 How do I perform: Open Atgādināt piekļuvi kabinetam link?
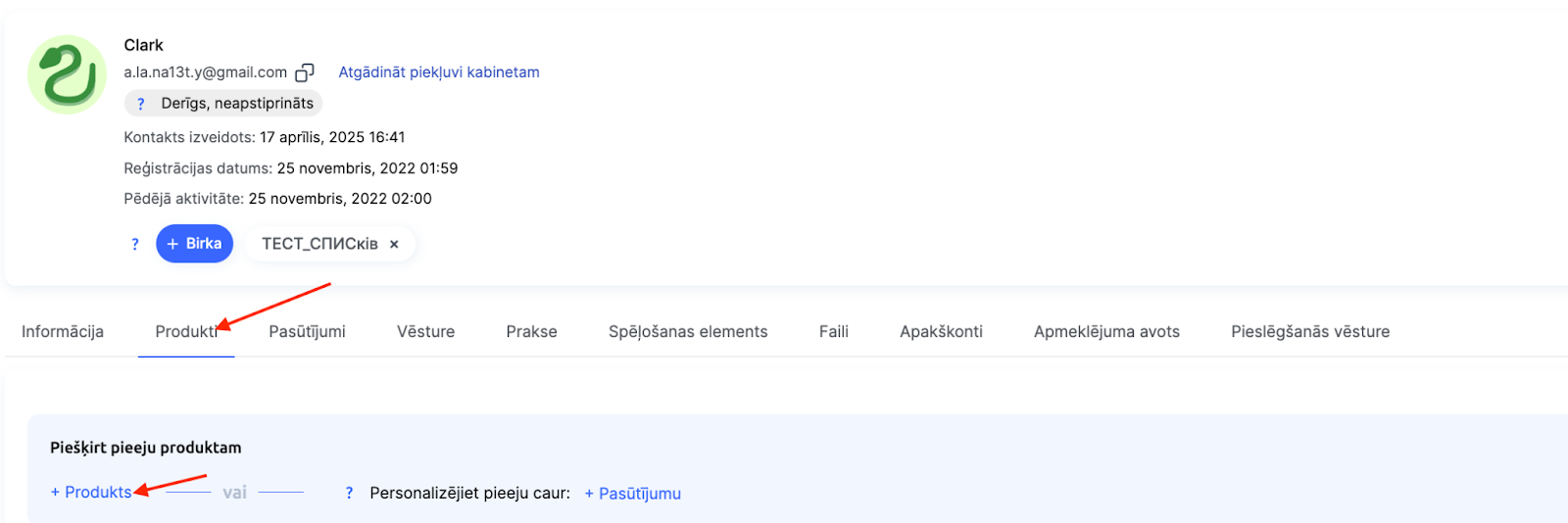[x=439, y=72]
